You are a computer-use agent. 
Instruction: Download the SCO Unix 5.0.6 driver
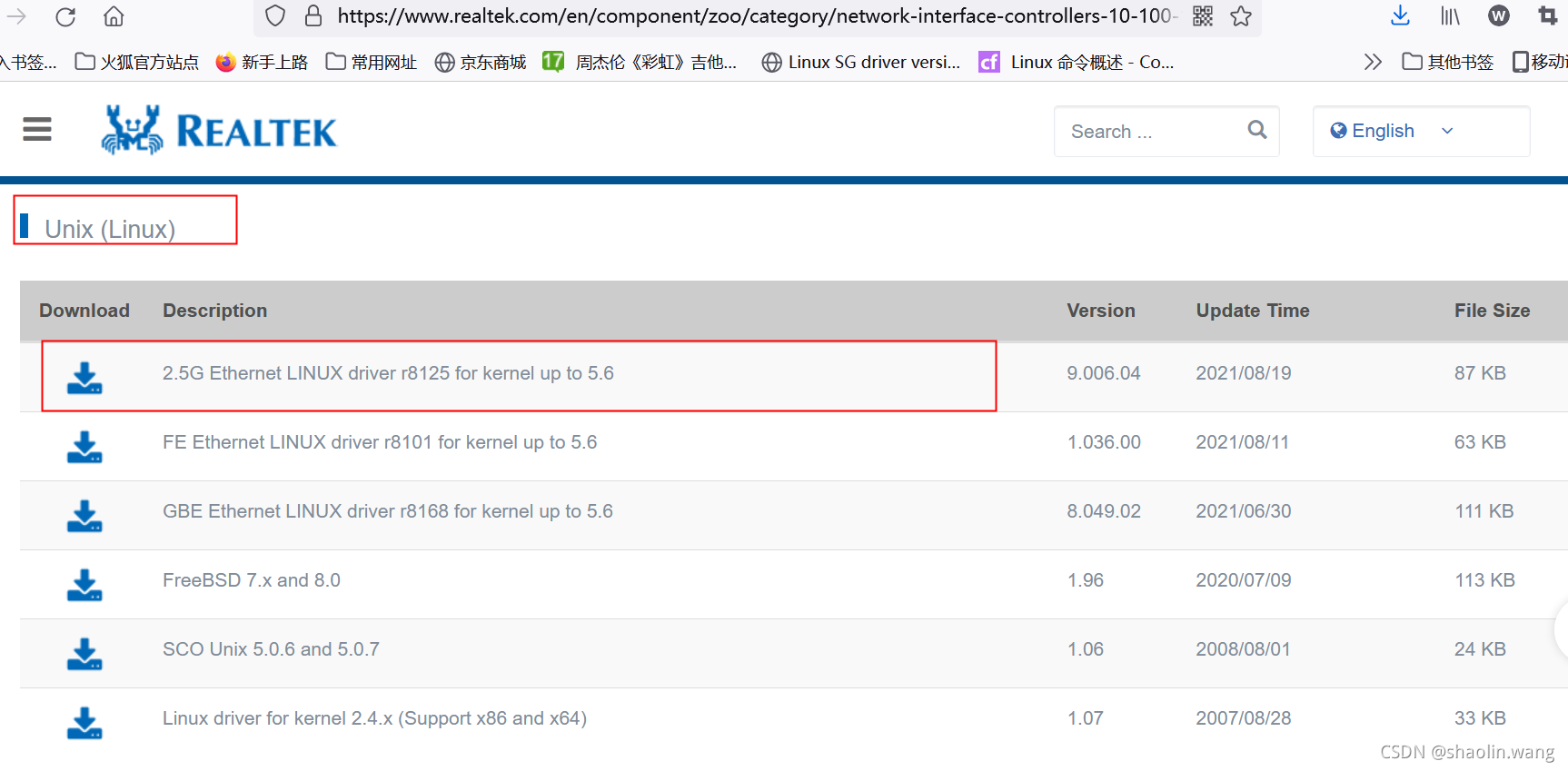coord(84,654)
